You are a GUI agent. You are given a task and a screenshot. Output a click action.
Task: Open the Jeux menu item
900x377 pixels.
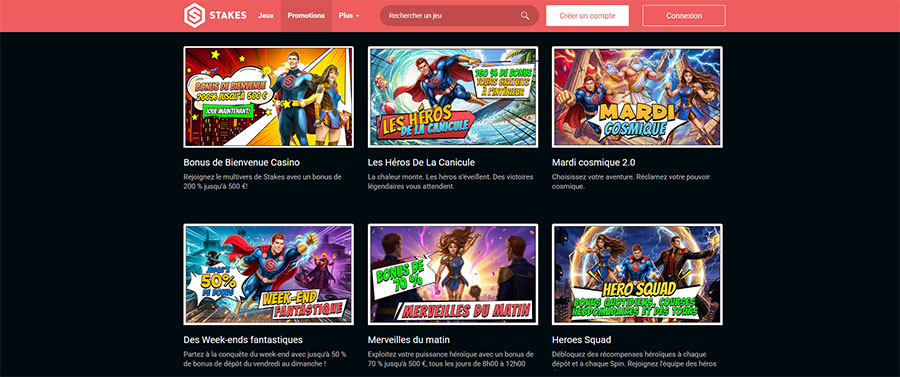[266, 16]
